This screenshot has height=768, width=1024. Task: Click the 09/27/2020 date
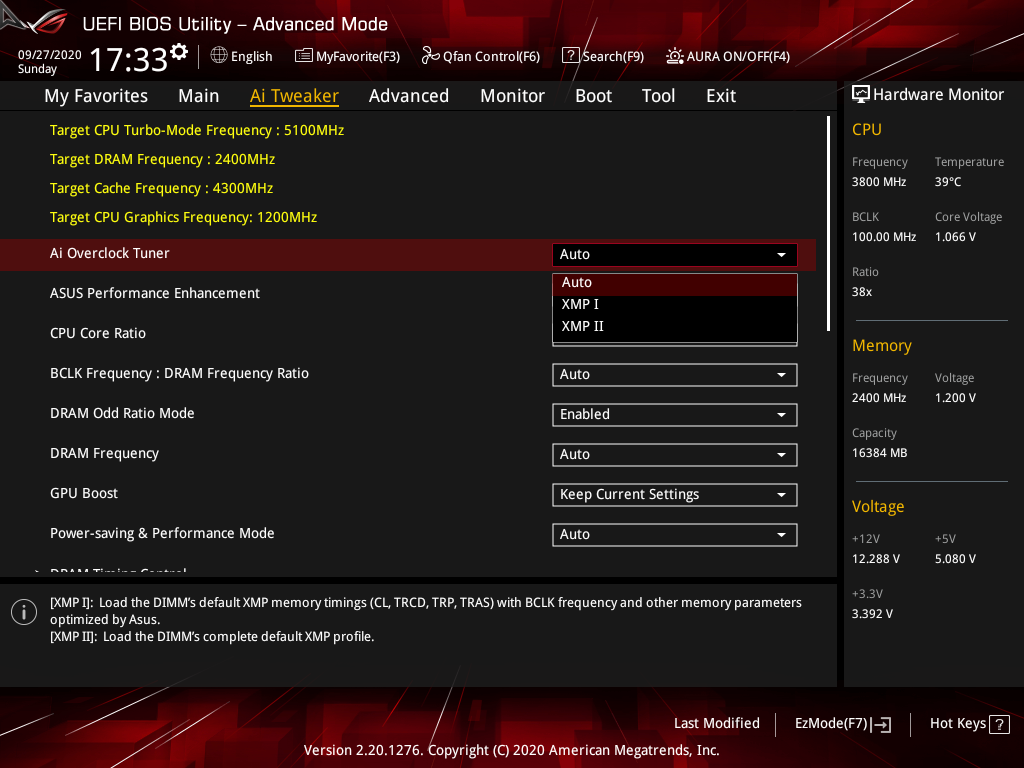pos(50,55)
